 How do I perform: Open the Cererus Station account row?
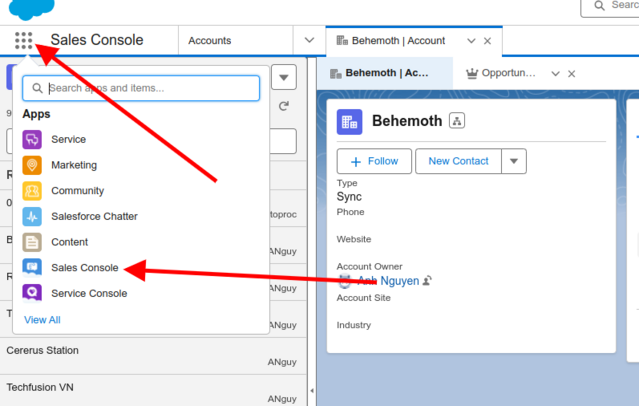point(153,356)
